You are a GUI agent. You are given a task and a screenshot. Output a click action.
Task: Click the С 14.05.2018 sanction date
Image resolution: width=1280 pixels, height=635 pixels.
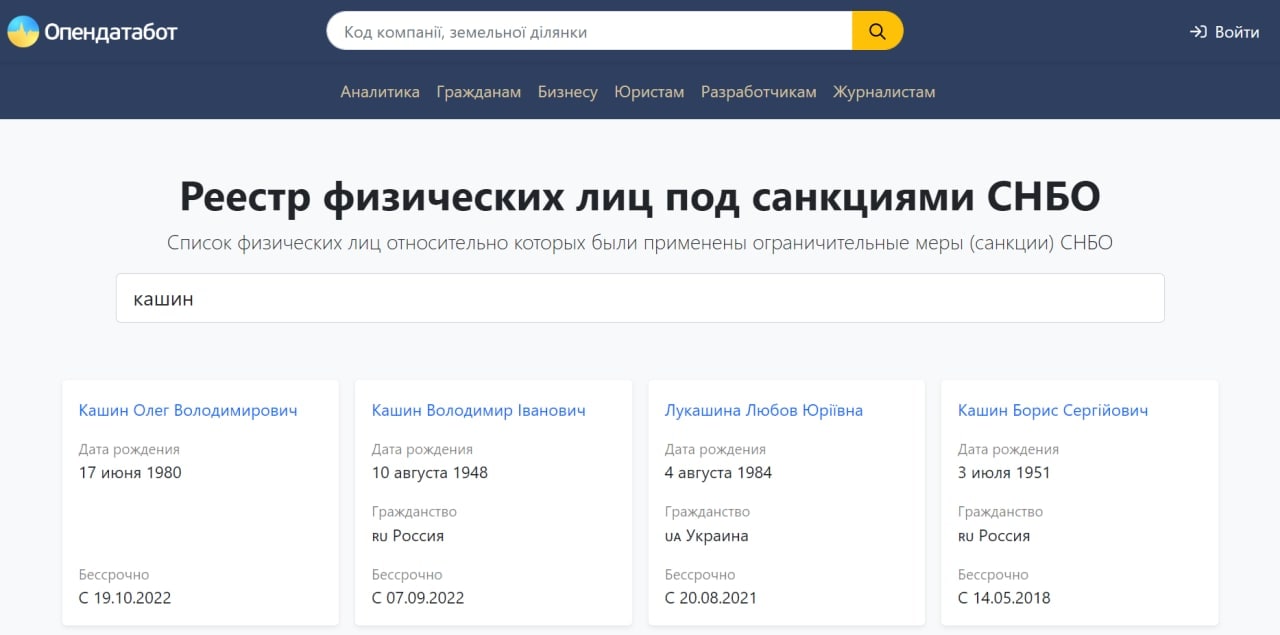[1004, 598]
